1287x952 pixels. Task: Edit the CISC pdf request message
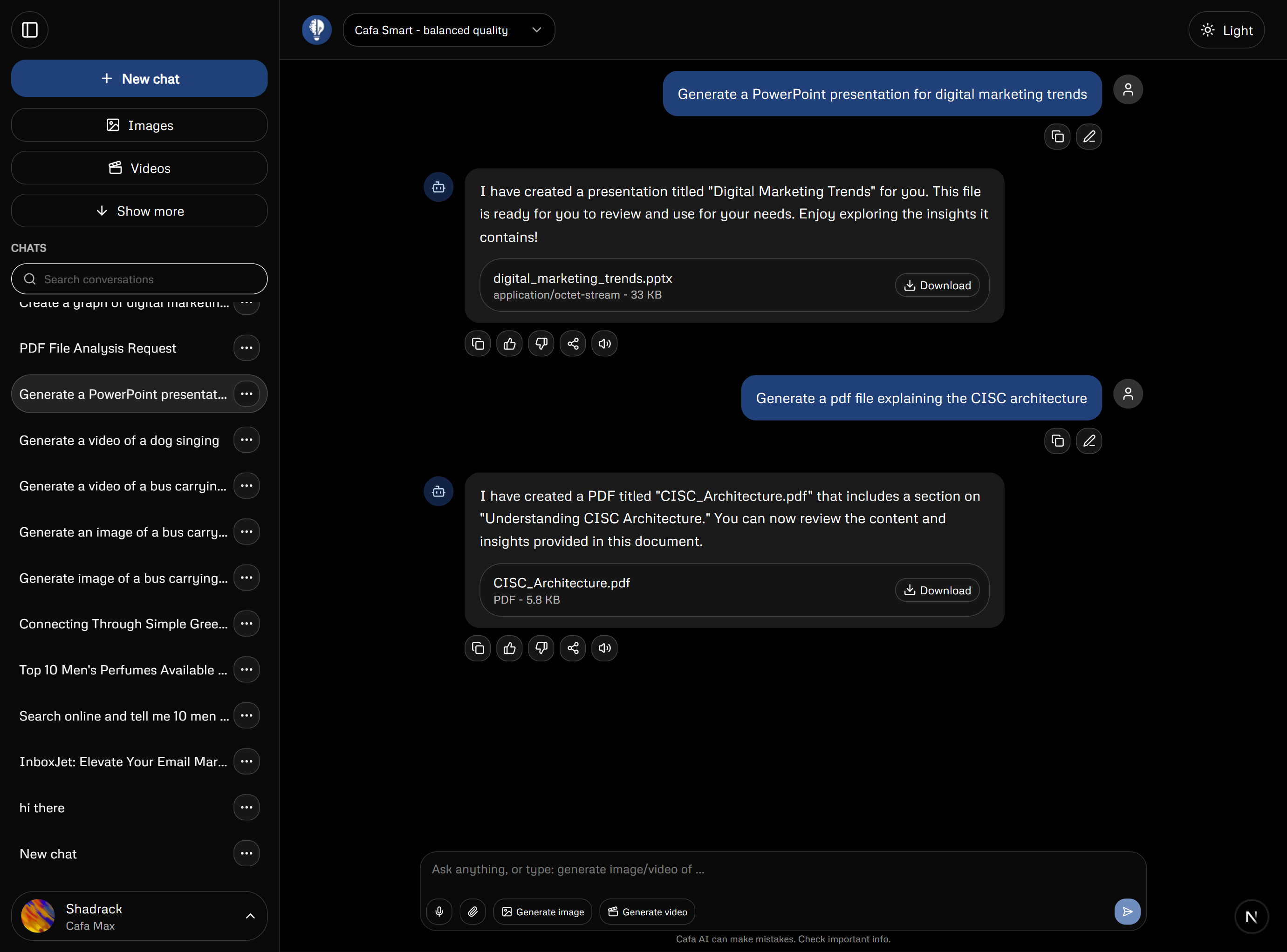1088,441
